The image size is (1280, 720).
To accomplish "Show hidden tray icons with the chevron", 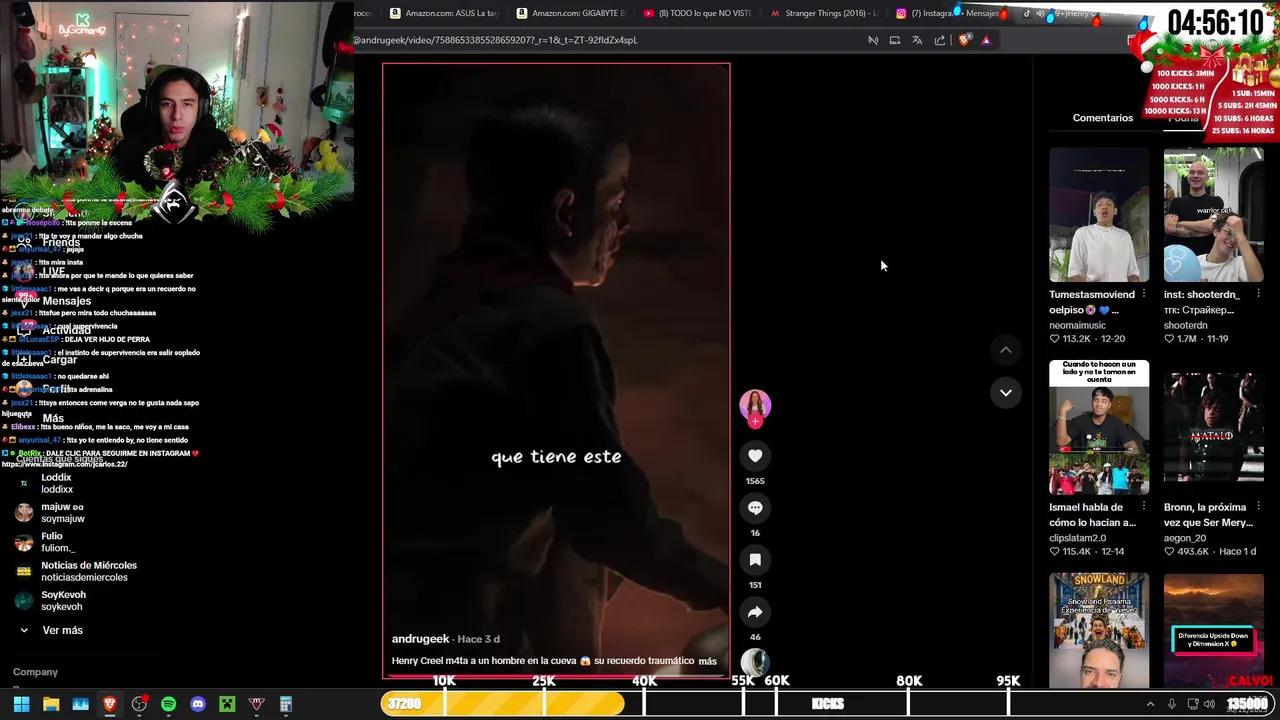I will point(1150,704).
